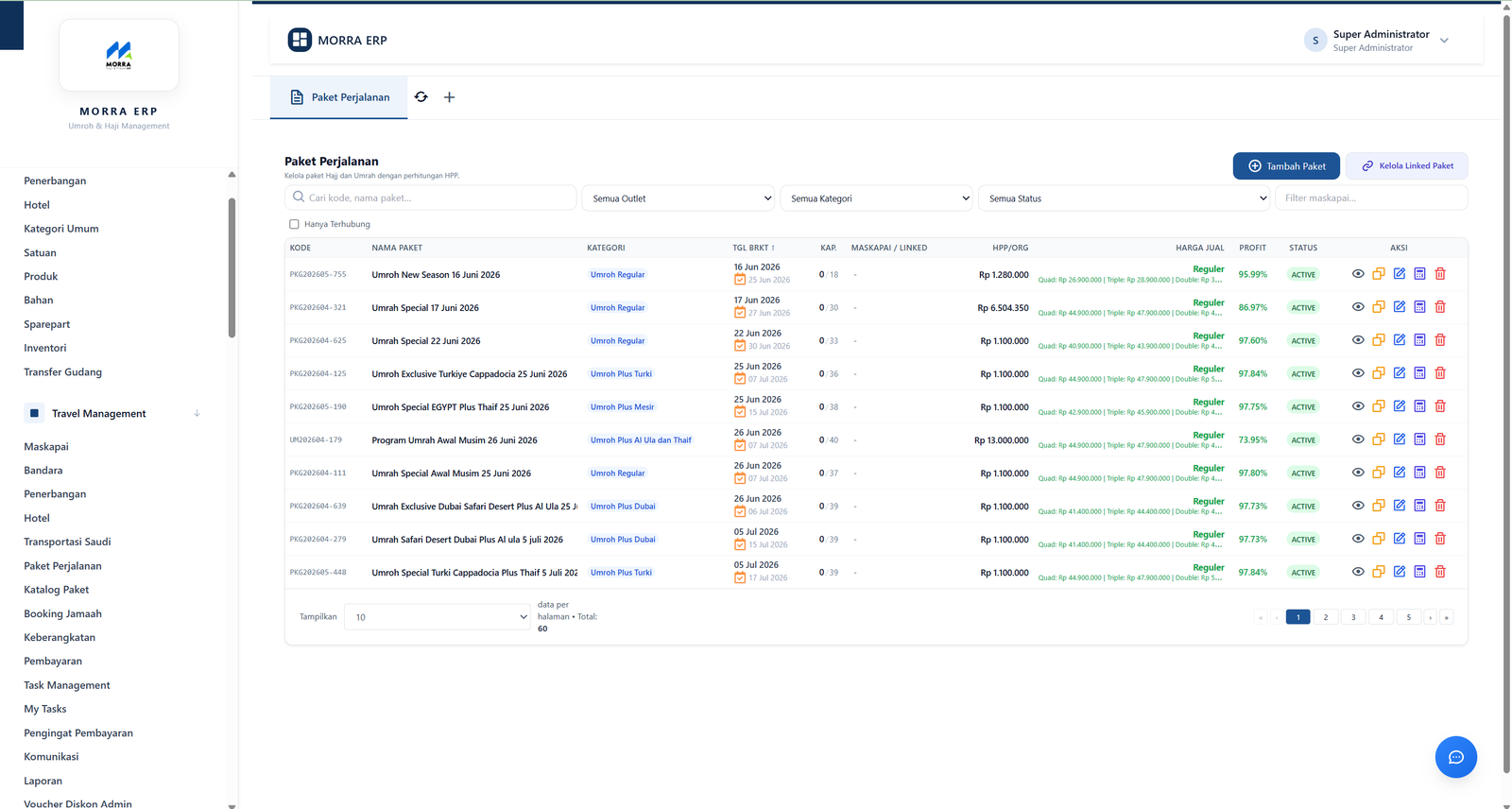This screenshot has height=809, width=1512.
Task: Go to pagination page 2
Action: click(x=1326, y=617)
